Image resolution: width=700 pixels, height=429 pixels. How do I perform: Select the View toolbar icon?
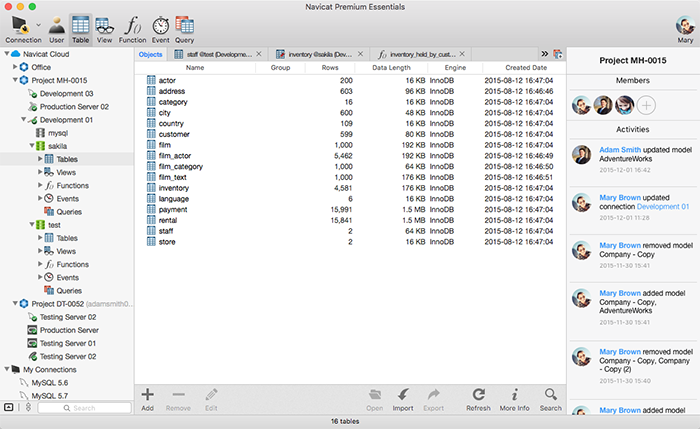pos(104,29)
